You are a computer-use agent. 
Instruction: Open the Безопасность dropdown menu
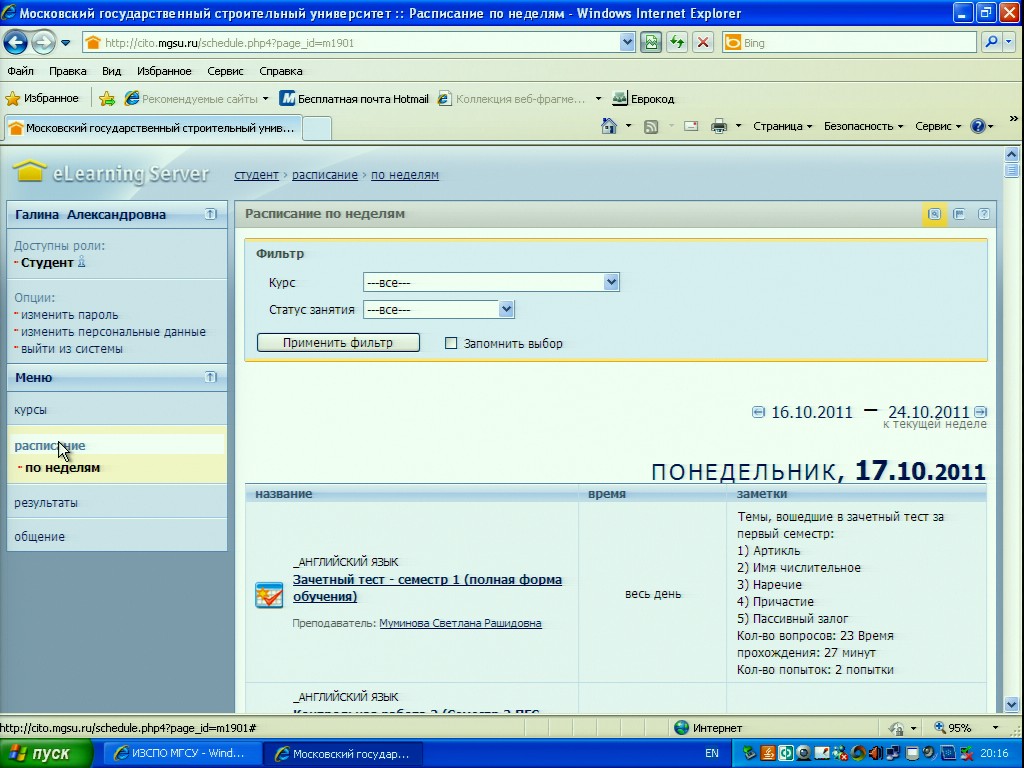(863, 126)
